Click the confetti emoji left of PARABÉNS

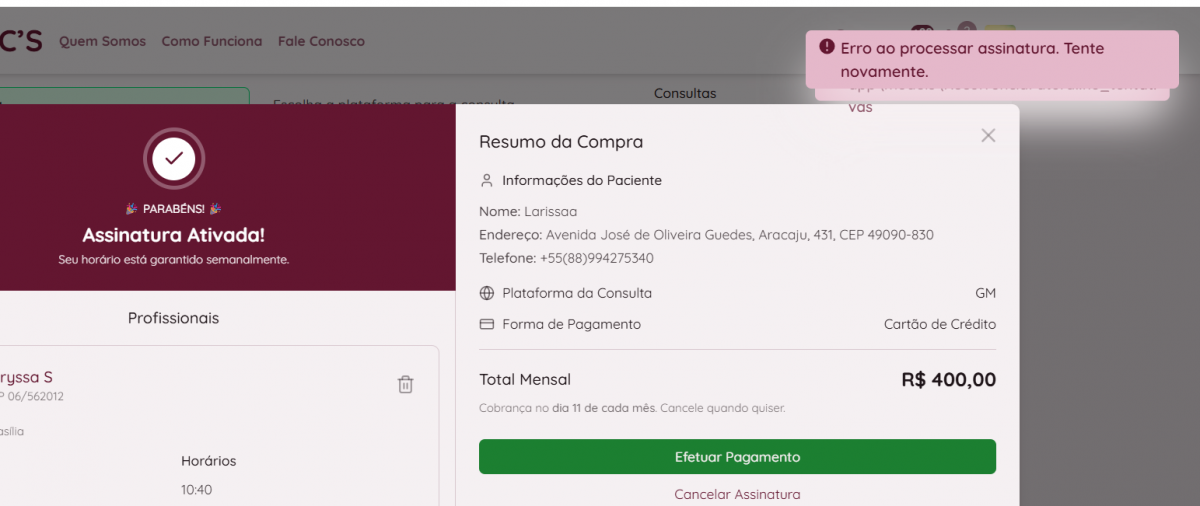point(131,209)
